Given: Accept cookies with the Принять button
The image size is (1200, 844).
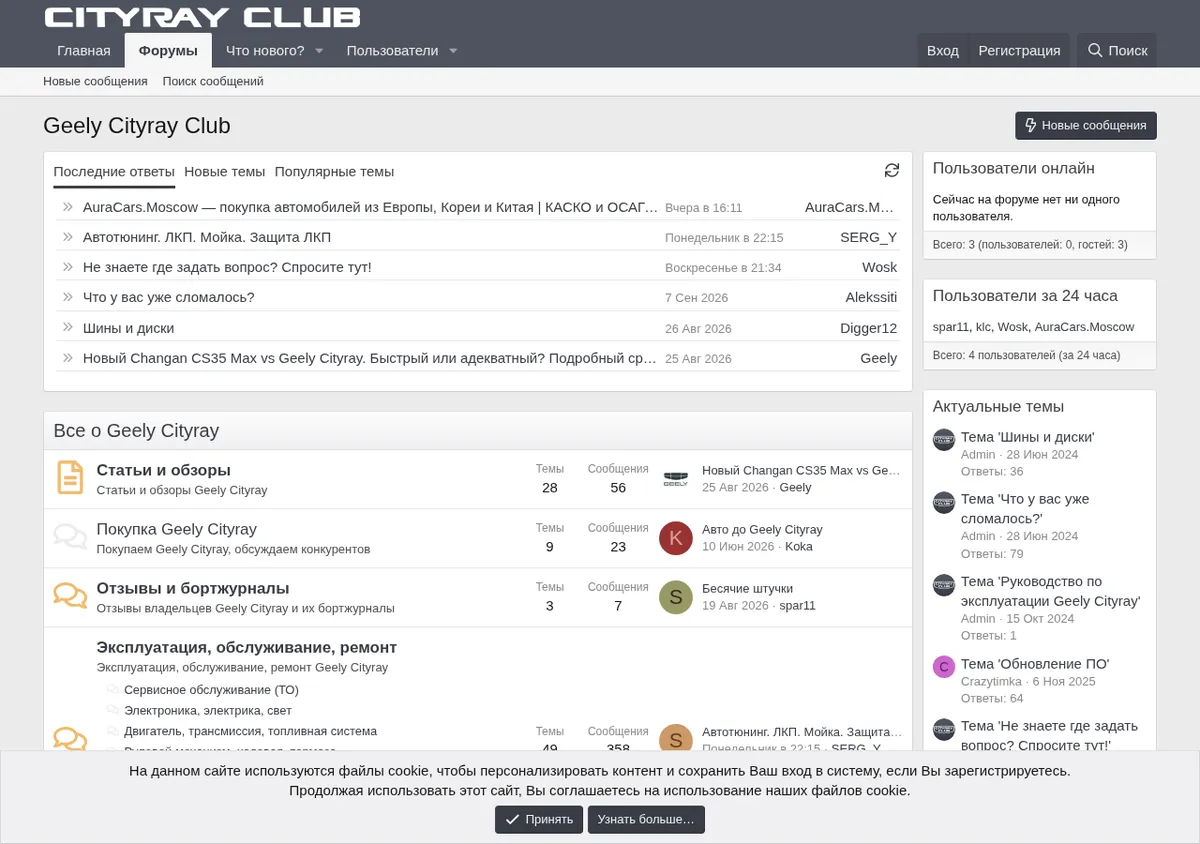Looking at the screenshot, I should [x=539, y=820].
